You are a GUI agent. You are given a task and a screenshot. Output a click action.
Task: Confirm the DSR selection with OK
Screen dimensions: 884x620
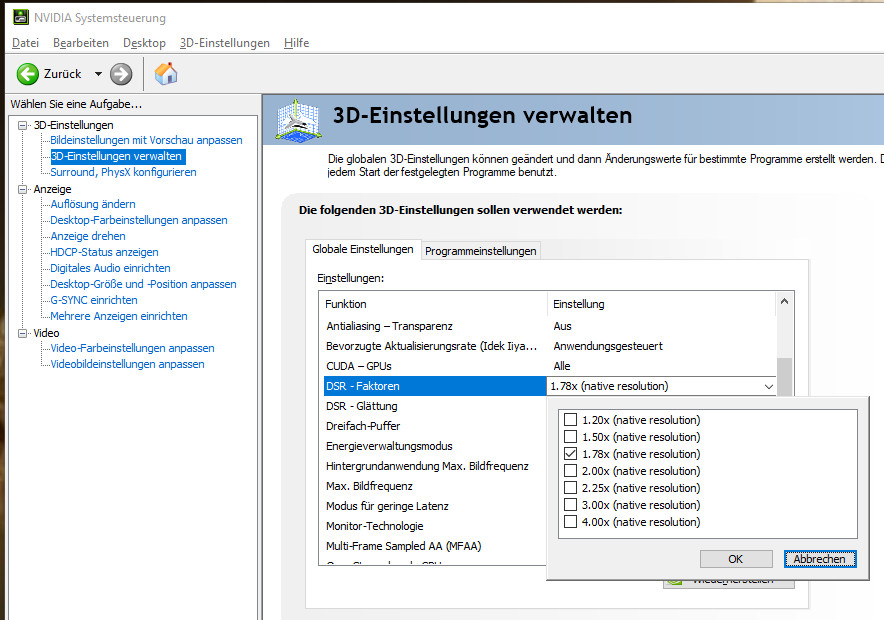click(735, 559)
